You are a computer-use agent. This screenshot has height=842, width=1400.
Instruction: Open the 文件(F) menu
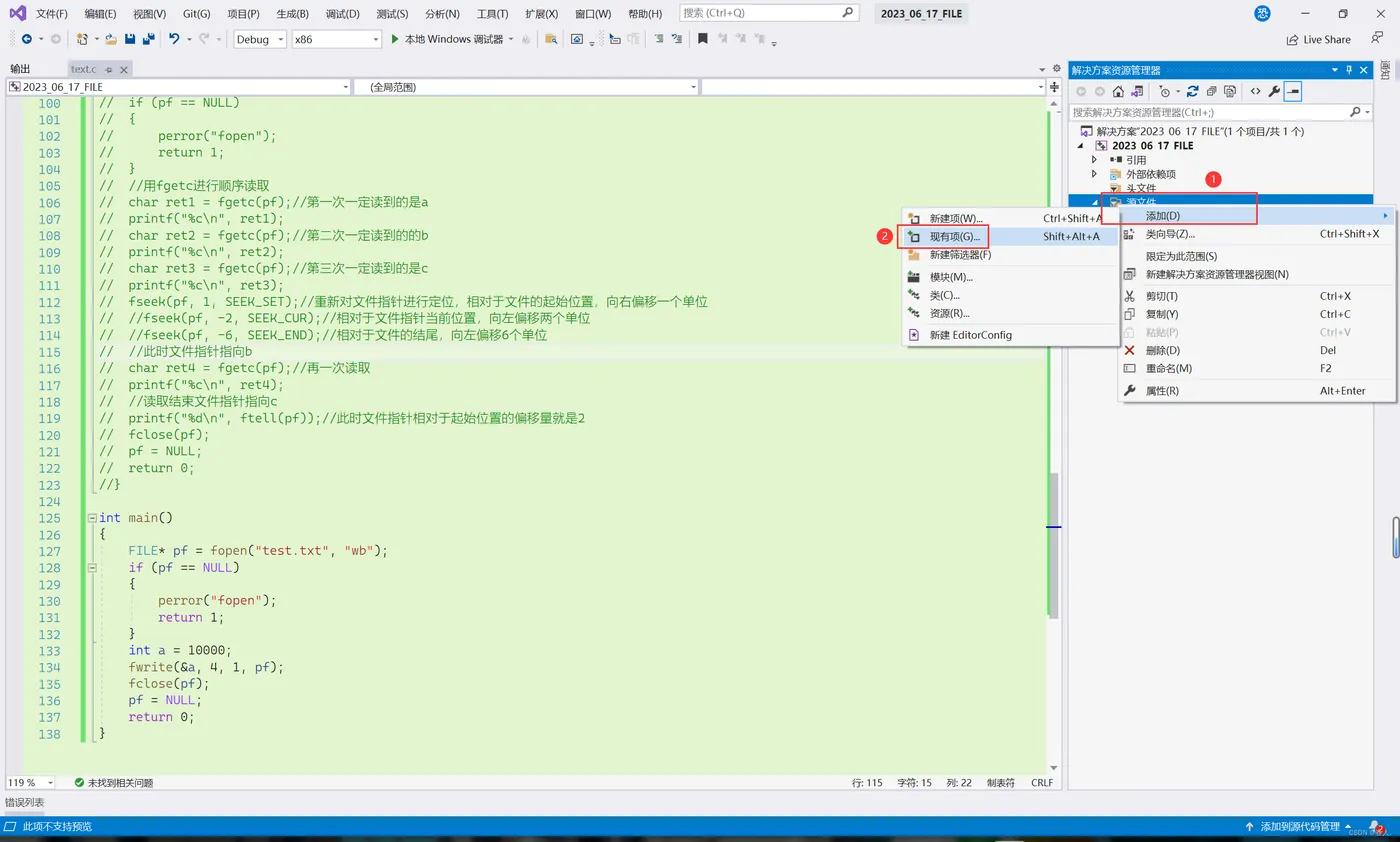coord(52,14)
